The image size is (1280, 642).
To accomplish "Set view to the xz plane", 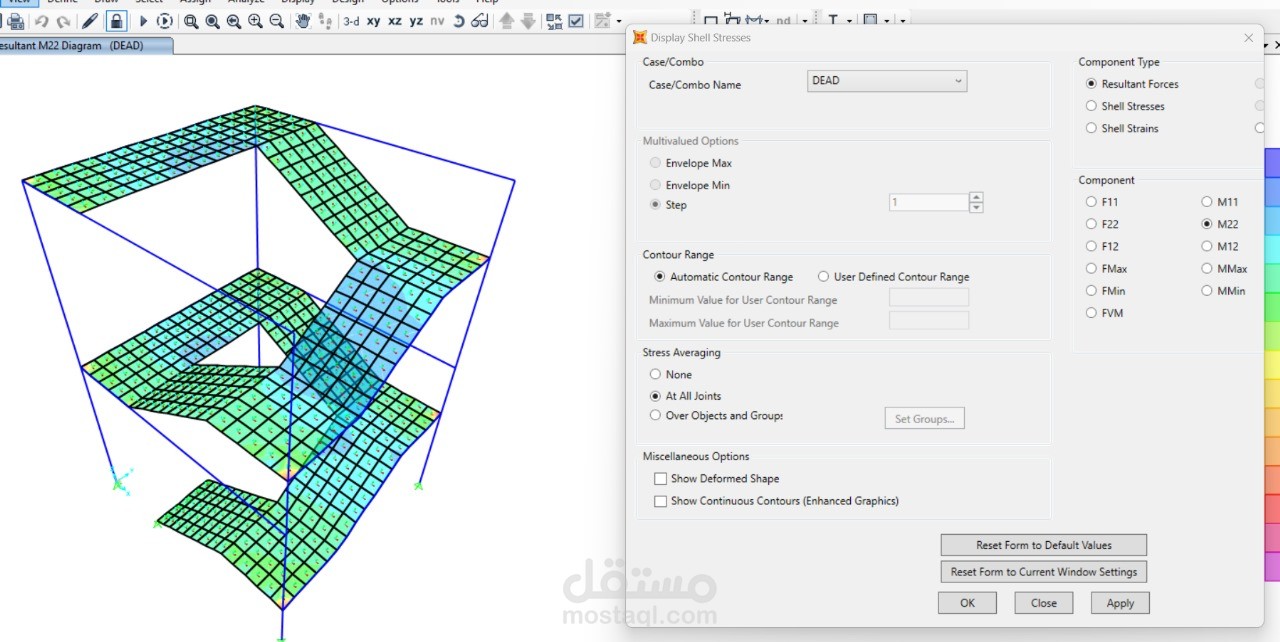I will (395, 21).
